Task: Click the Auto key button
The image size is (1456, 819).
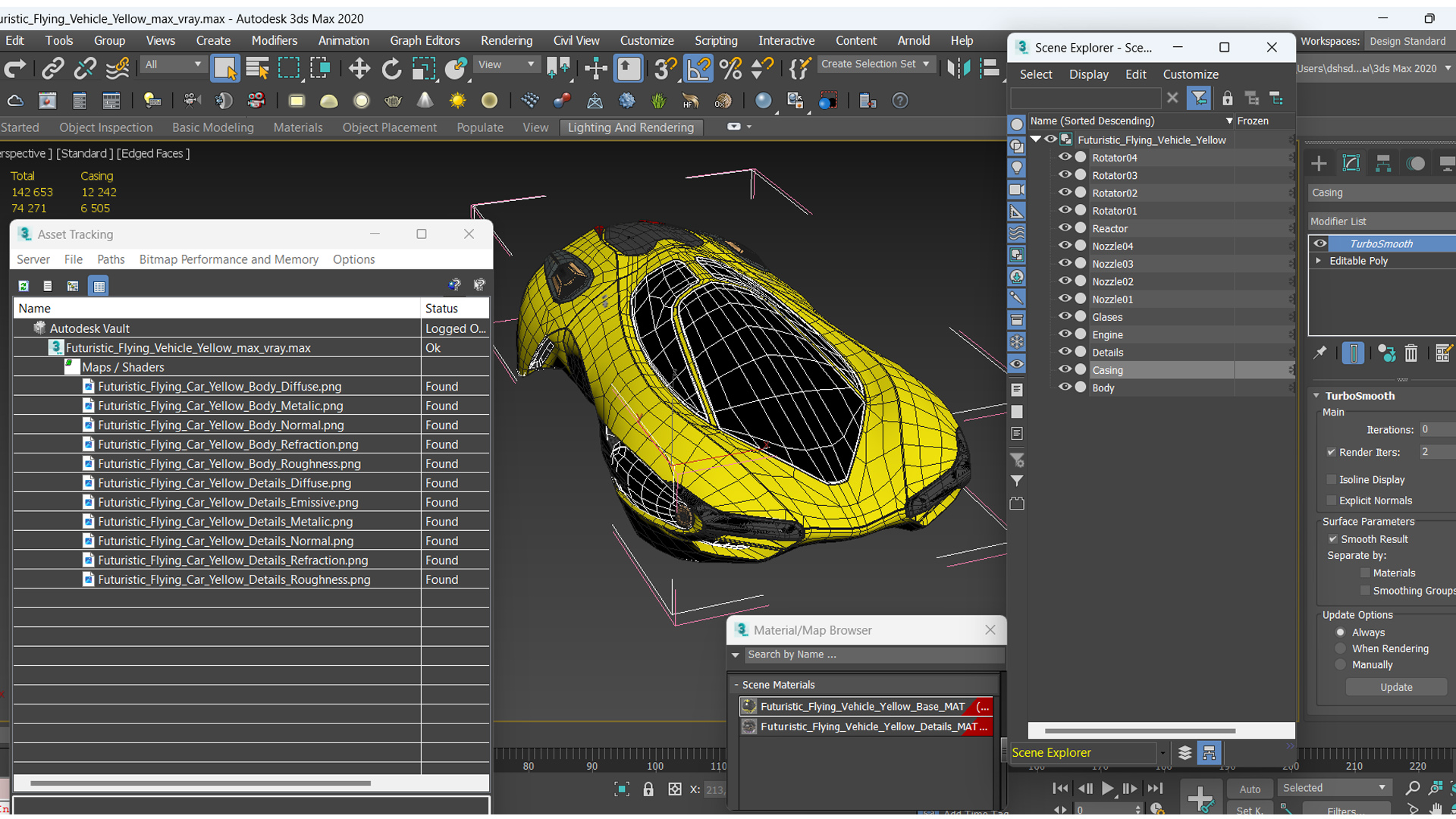Action: pyautogui.click(x=1250, y=789)
